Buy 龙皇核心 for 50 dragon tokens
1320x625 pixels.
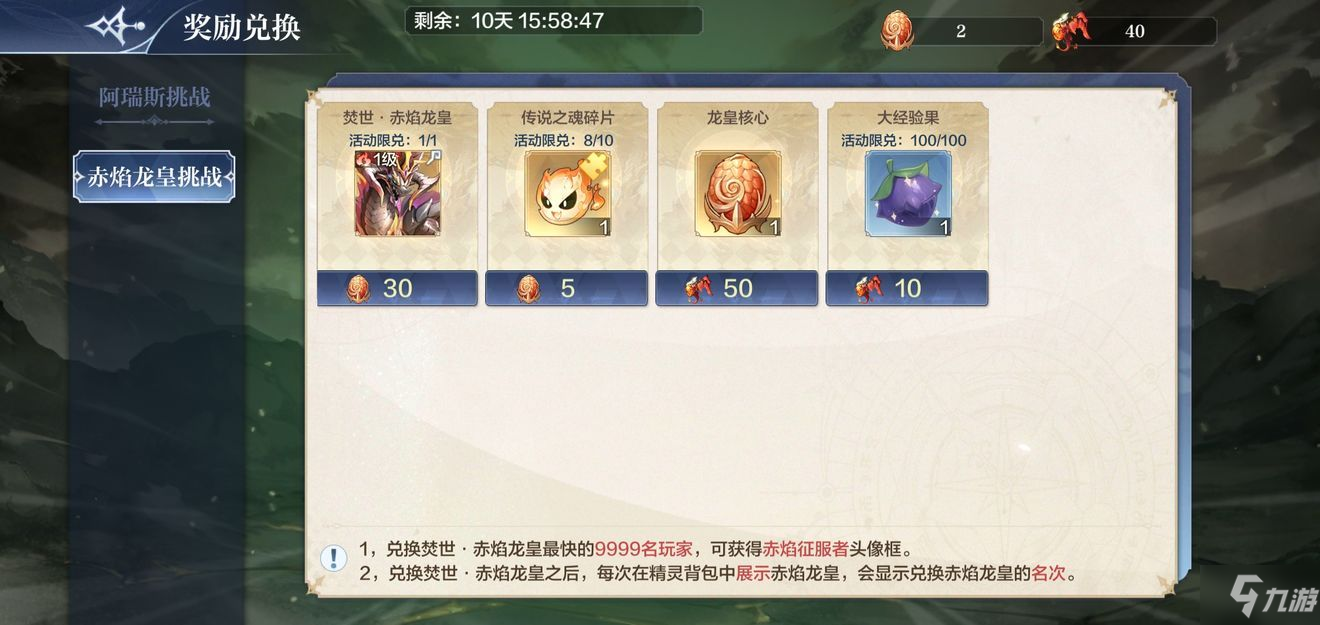[x=737, y=288]
